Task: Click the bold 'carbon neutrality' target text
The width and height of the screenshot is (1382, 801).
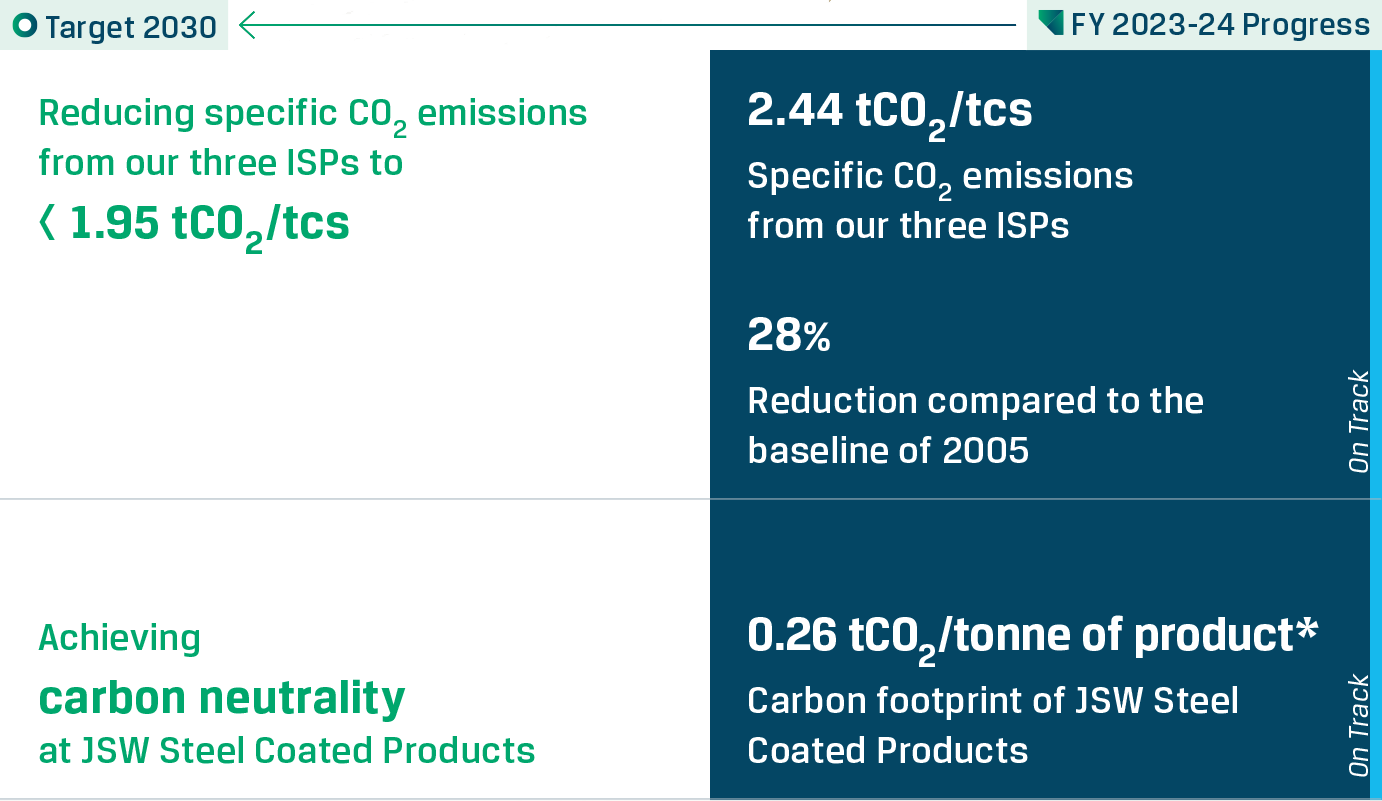Action: [x=222, y=697]
